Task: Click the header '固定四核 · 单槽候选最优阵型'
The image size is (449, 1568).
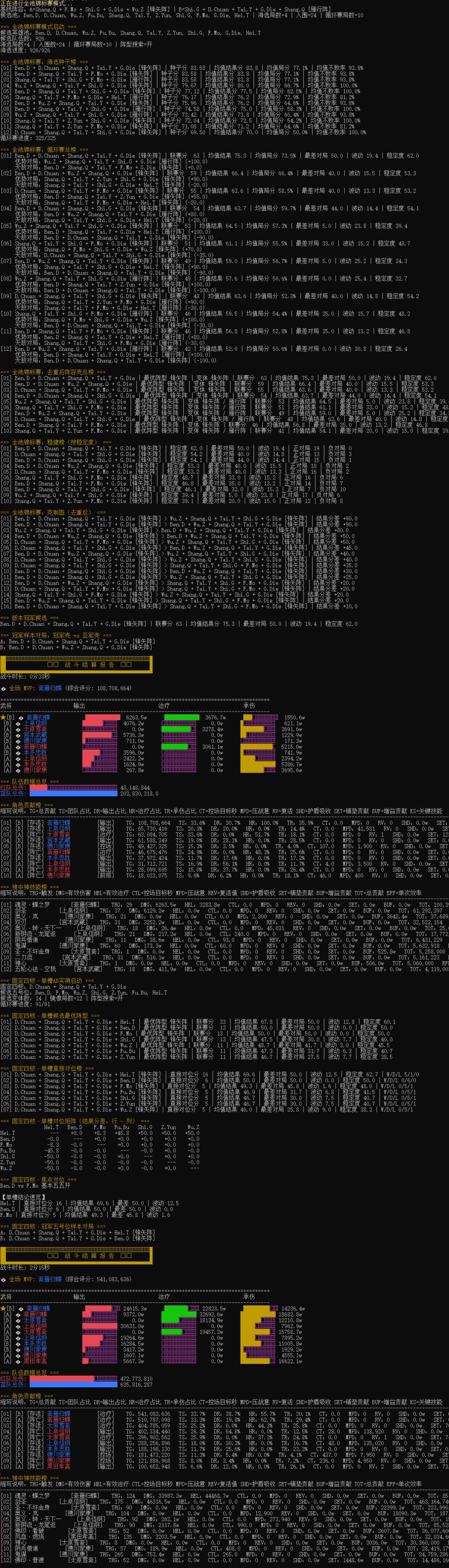Action: coord(50,1016)
